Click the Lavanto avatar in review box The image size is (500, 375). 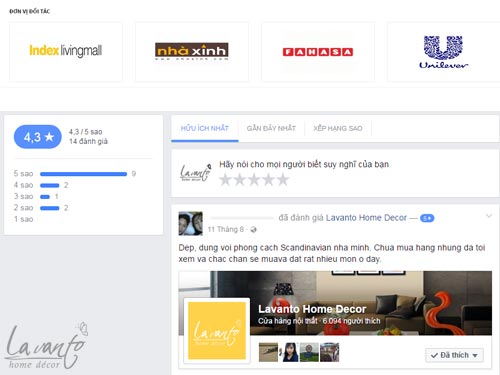pyautogui.click(x=196, y=172)
